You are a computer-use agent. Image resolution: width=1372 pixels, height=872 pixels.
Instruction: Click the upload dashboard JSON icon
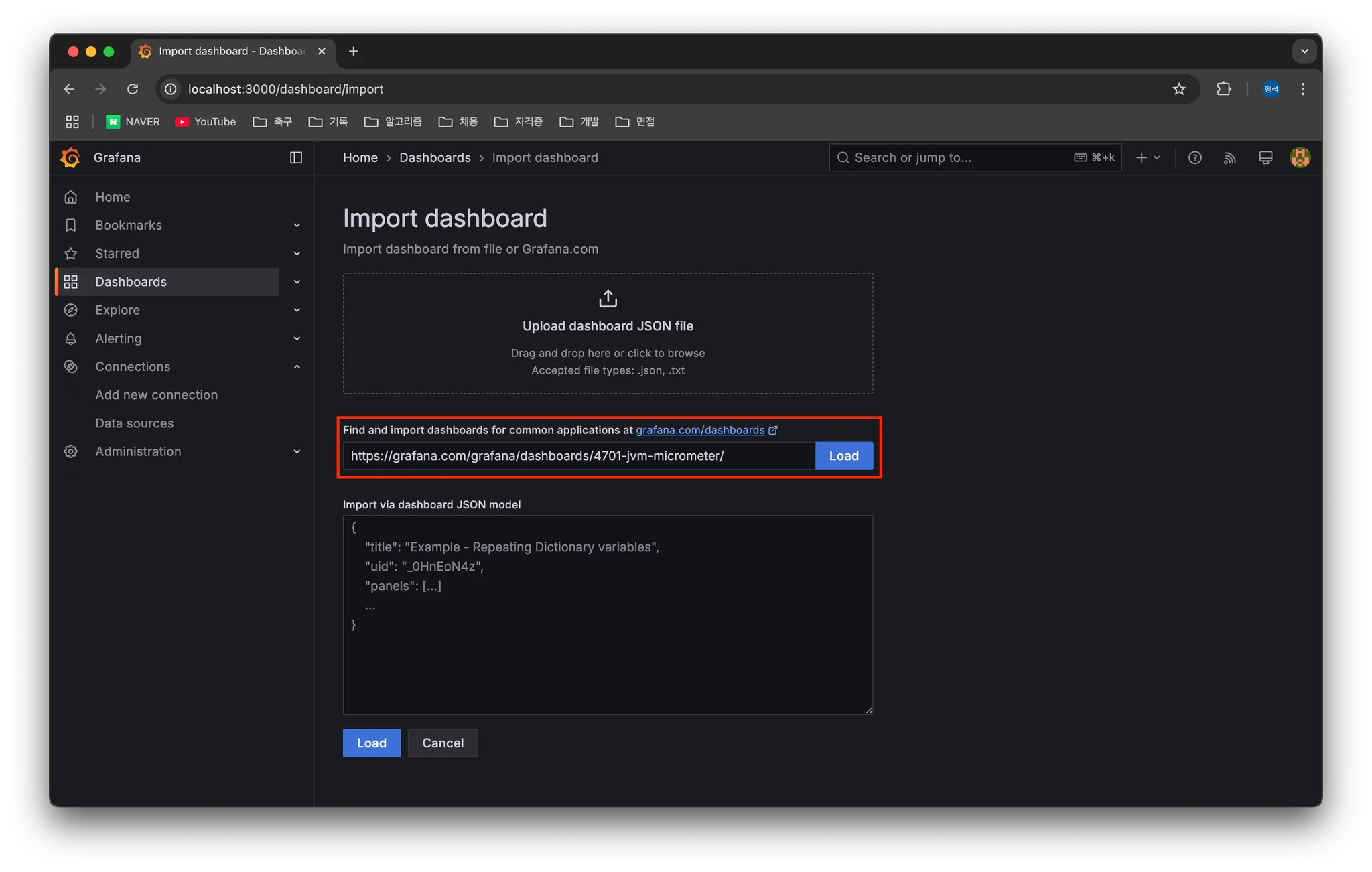coord(608,299)
